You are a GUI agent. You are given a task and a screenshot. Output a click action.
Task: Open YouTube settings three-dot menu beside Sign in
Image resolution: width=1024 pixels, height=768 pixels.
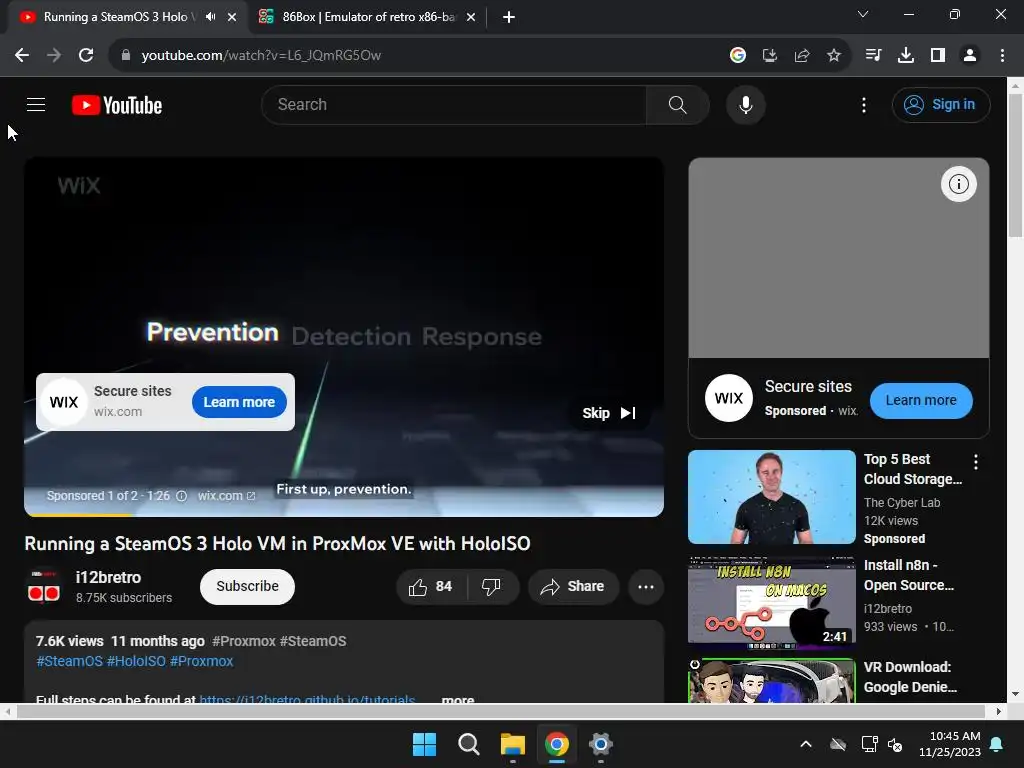tap(863, 105)
